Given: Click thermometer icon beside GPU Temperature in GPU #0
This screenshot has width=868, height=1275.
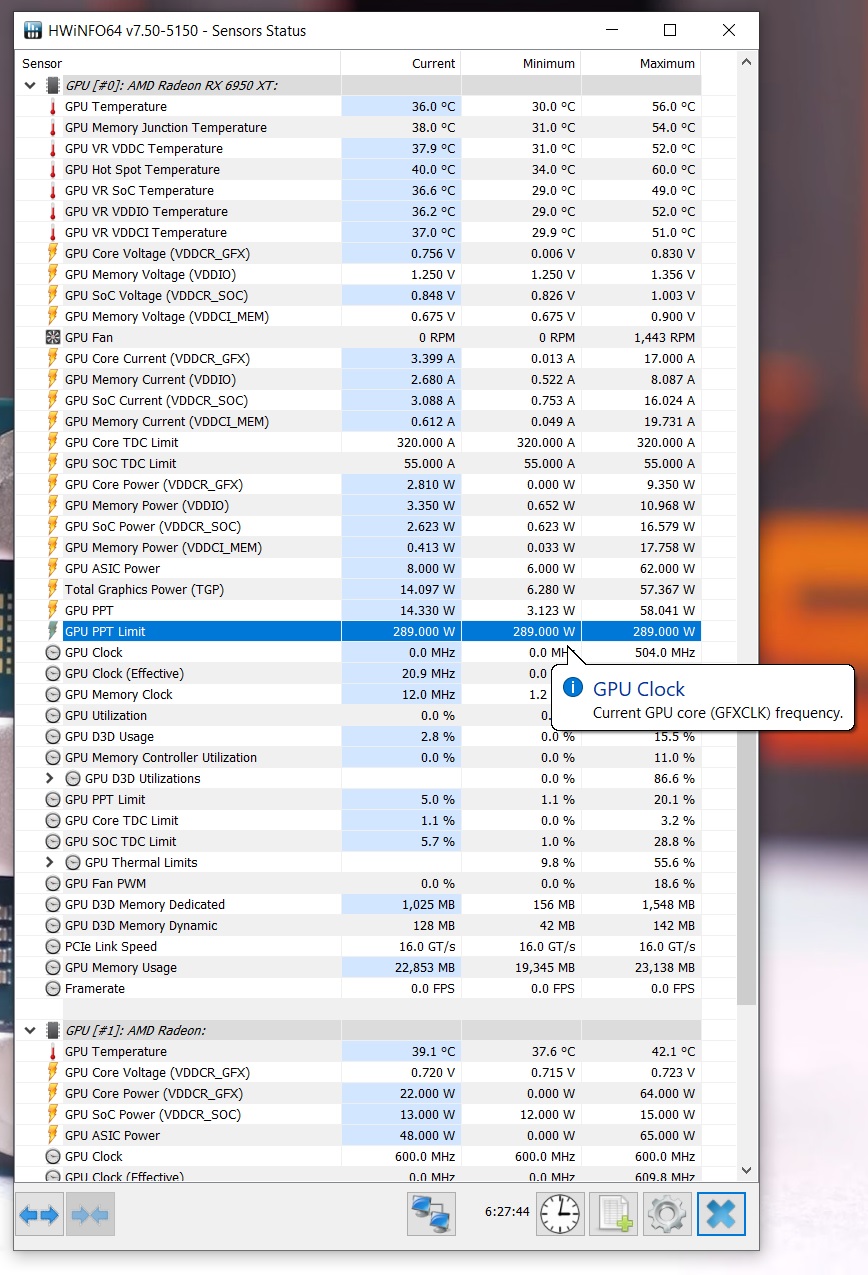Looking at the screenshot, I should point(53,106).
